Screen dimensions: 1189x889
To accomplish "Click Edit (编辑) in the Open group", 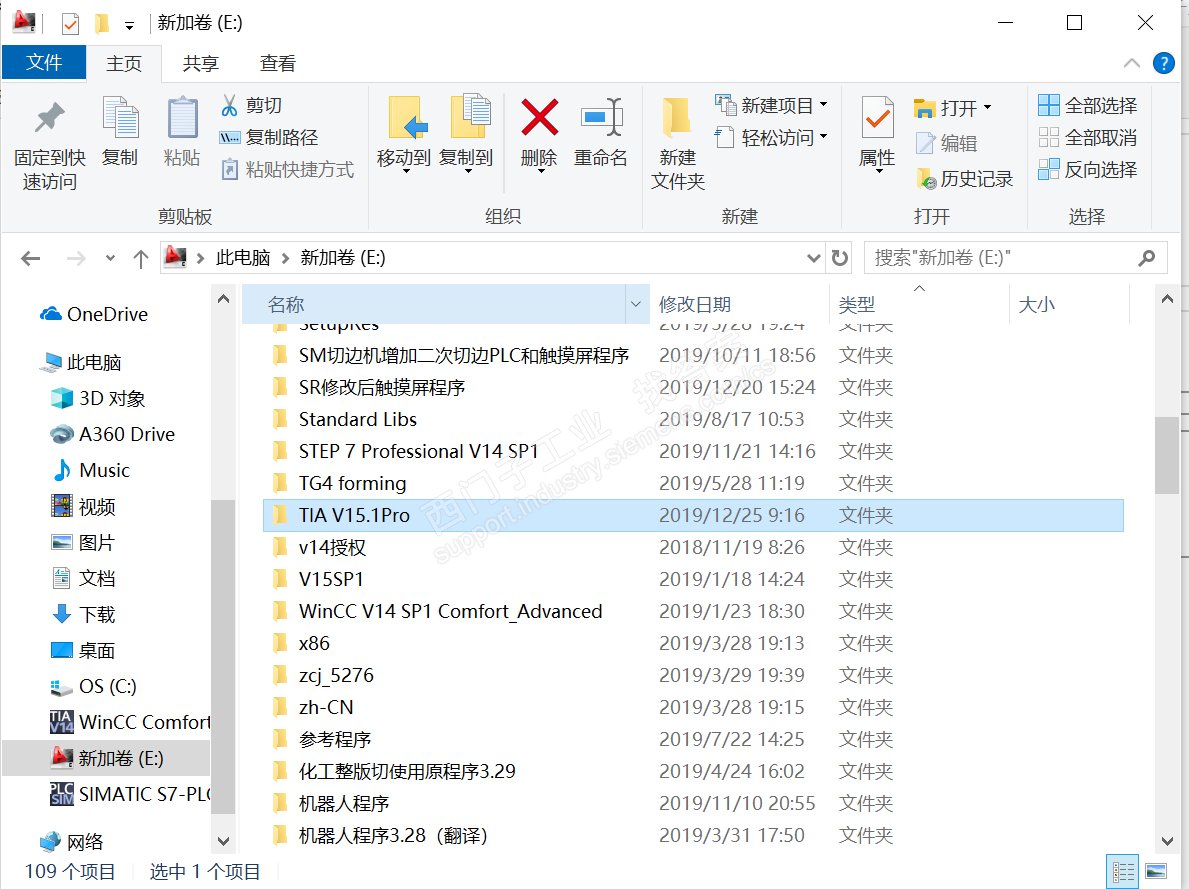I will coord(946,143).
